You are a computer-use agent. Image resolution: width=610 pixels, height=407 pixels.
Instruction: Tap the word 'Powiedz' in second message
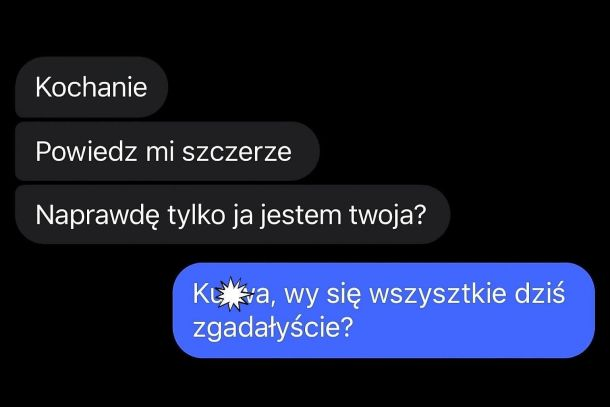click(86, 151)
